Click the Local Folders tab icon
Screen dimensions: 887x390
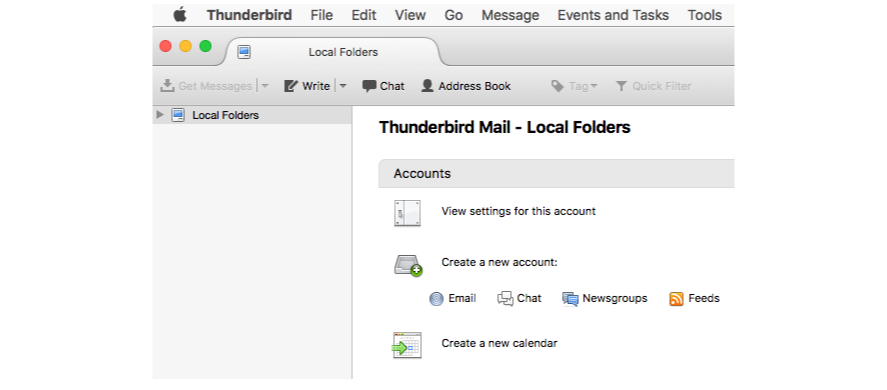click(244, 52)
